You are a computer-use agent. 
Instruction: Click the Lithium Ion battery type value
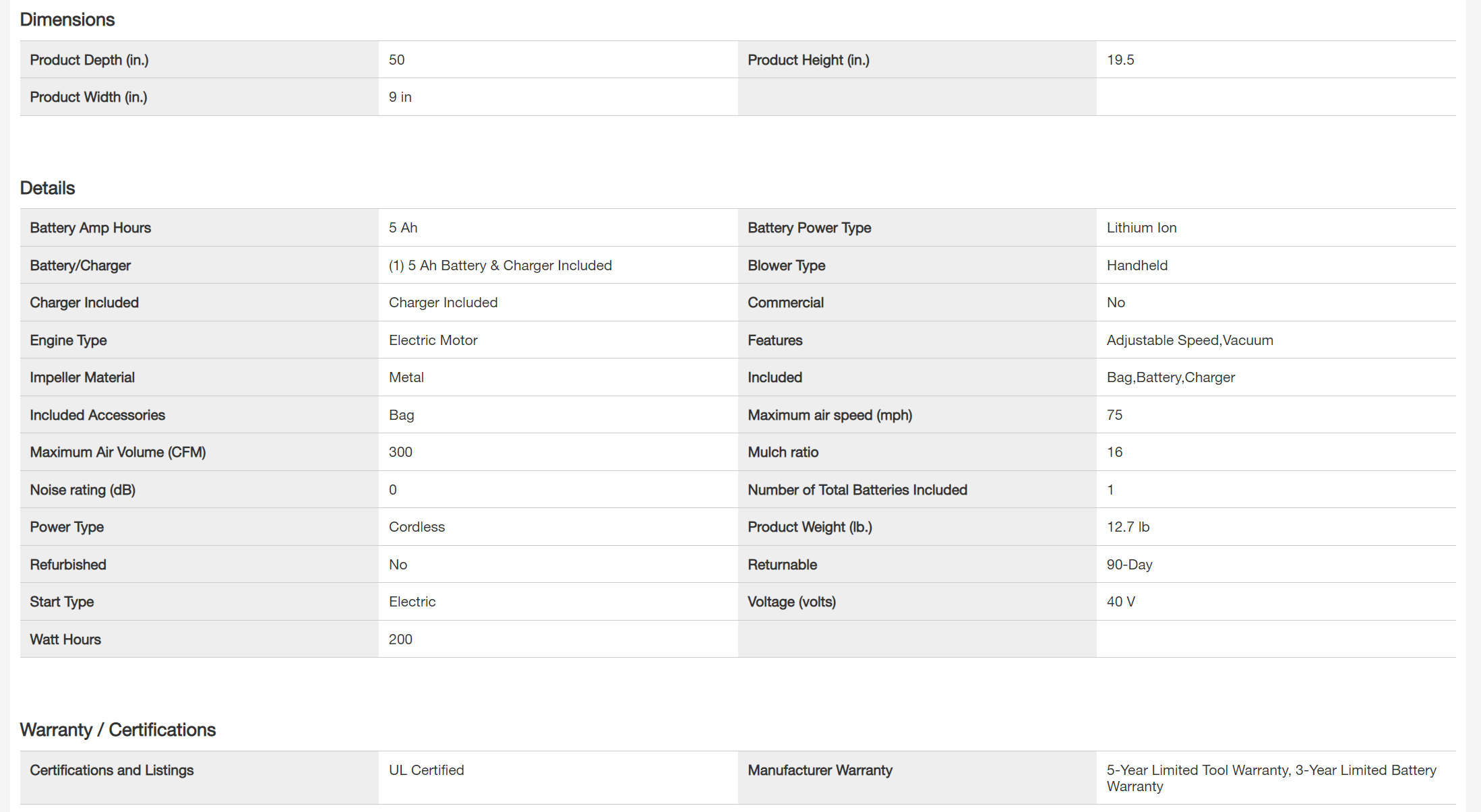point(1141,228)
